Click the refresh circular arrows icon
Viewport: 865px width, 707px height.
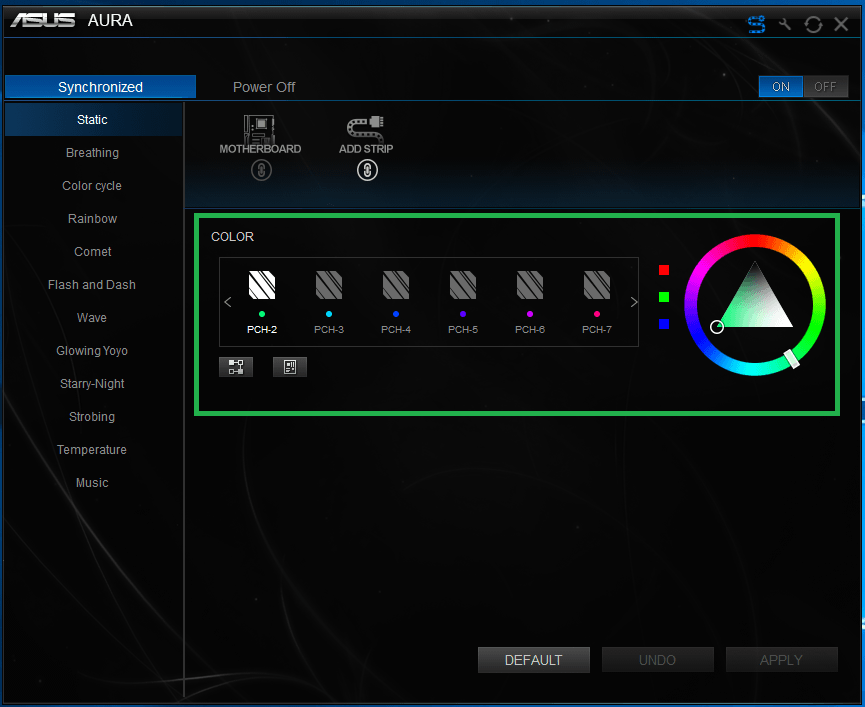click(x=813, y=24)
